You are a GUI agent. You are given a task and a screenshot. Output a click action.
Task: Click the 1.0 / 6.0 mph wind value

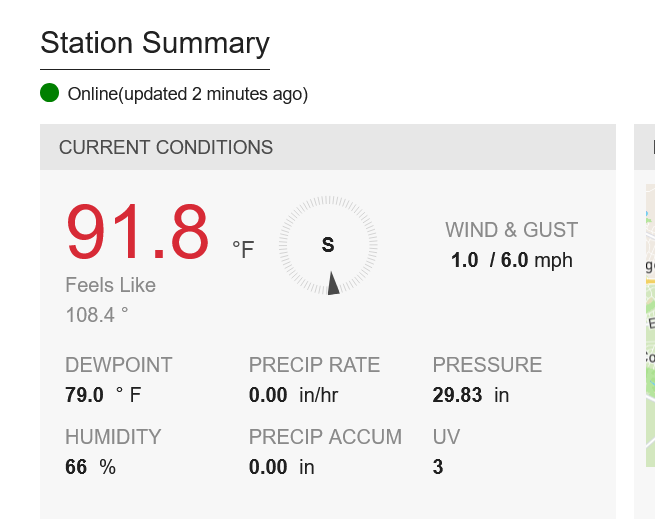[511, 260]
